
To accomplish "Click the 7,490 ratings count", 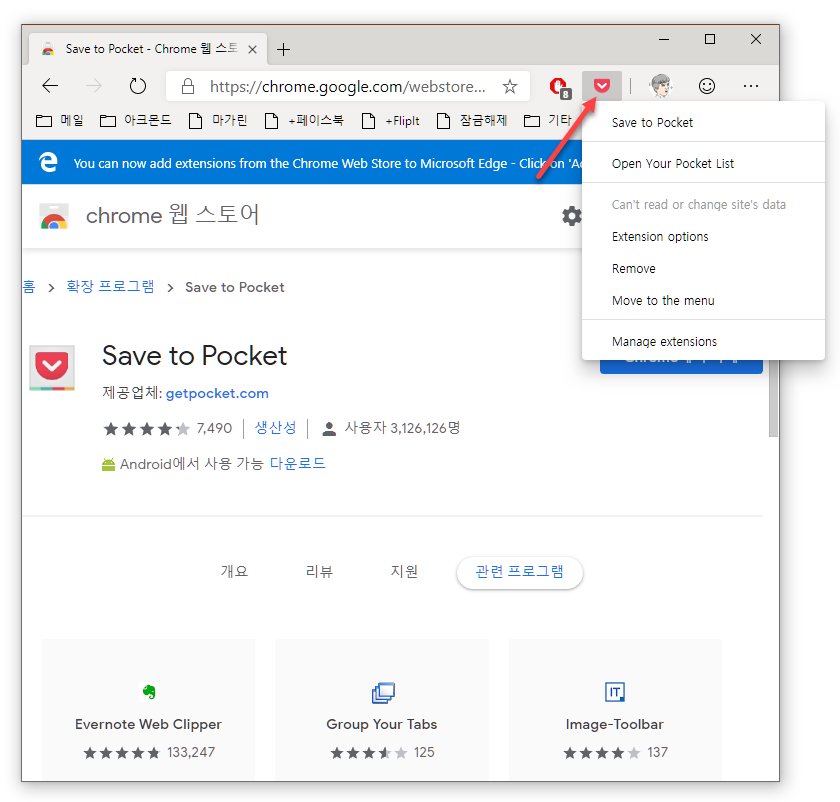I will pyautogui.click(x=214, y=428).
